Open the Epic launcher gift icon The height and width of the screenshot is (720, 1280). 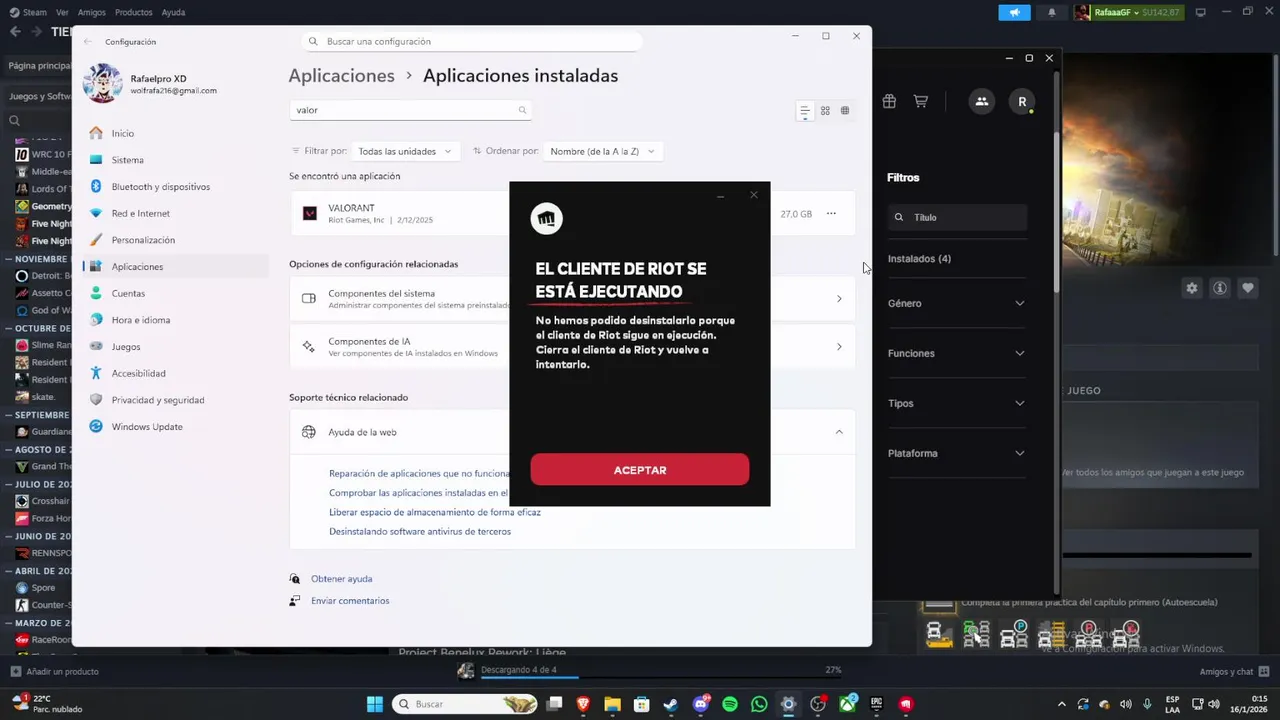pos(889,101)
